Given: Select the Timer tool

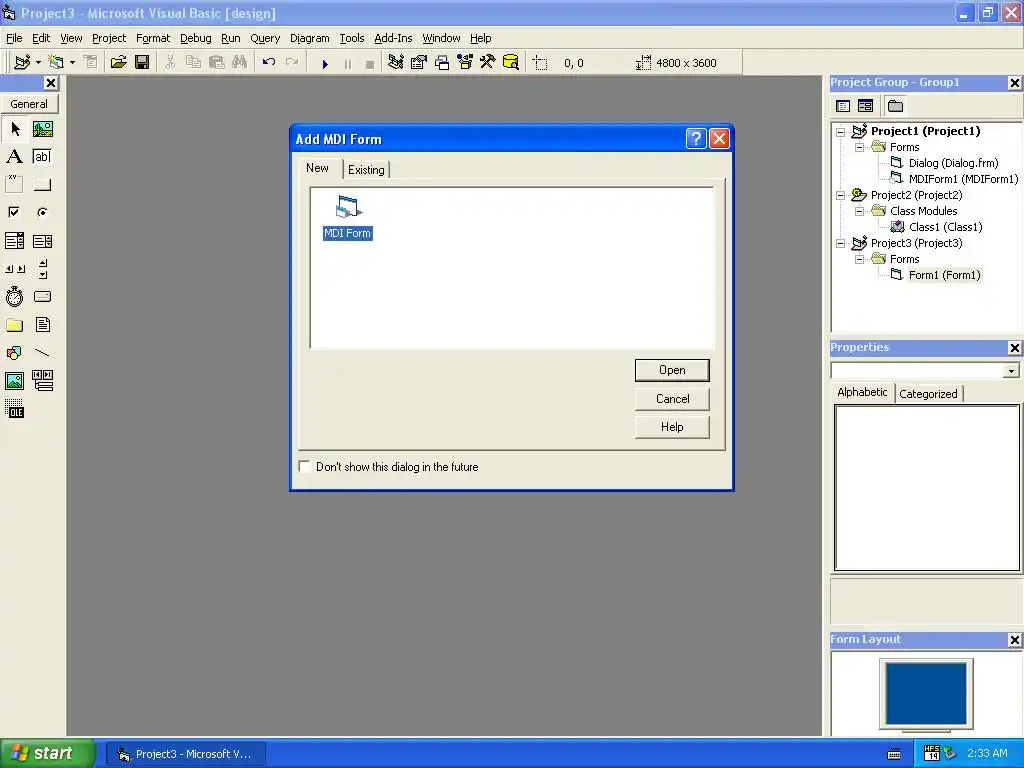Looking at the screenshot, I should (x=14, y=296).
